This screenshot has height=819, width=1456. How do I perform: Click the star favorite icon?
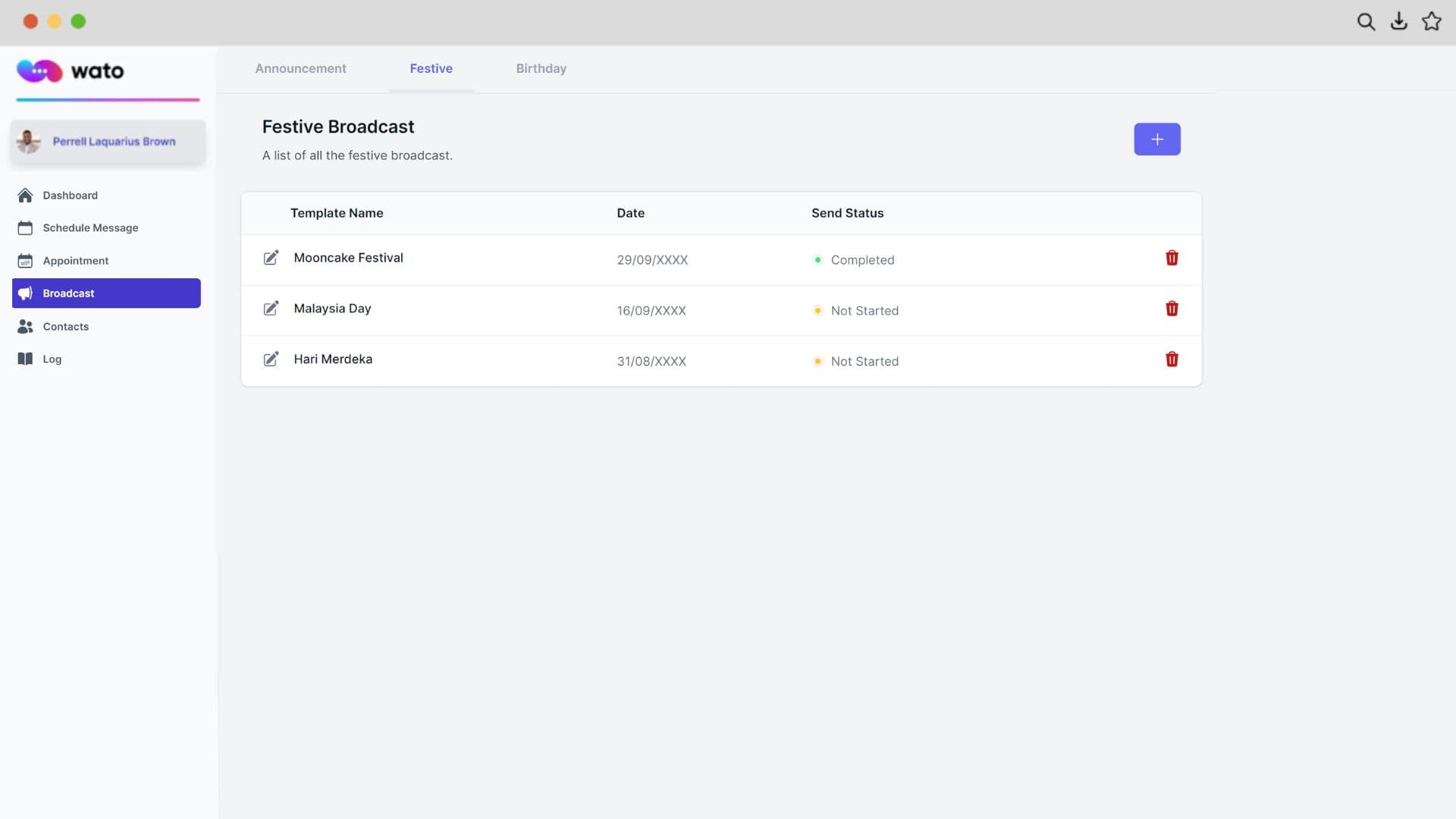click(x=1431, y=21)
